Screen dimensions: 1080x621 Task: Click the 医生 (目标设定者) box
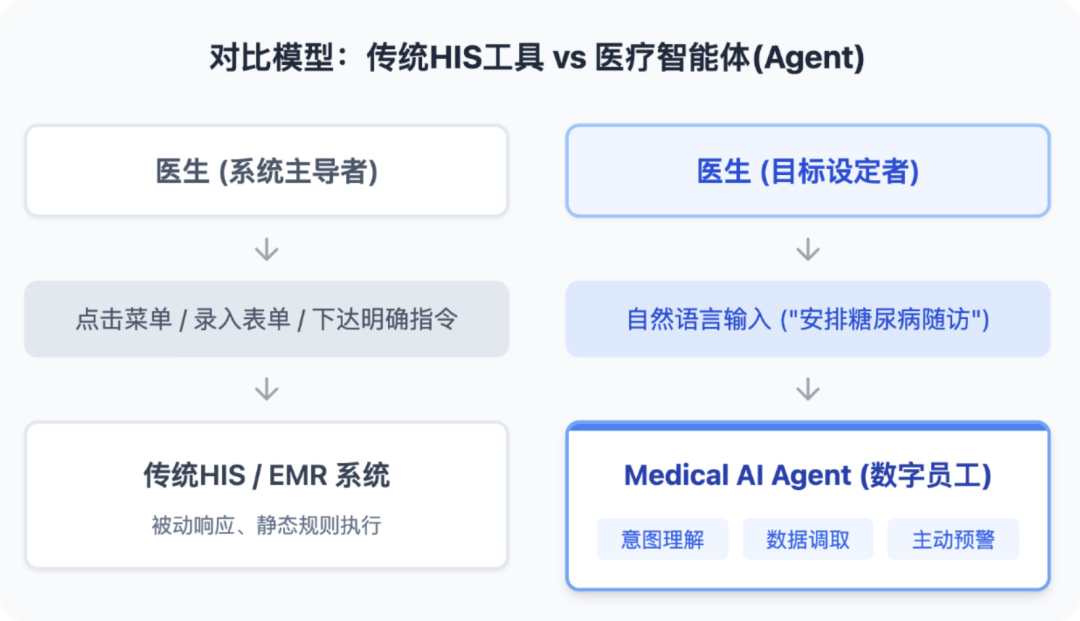coord(807,171)
